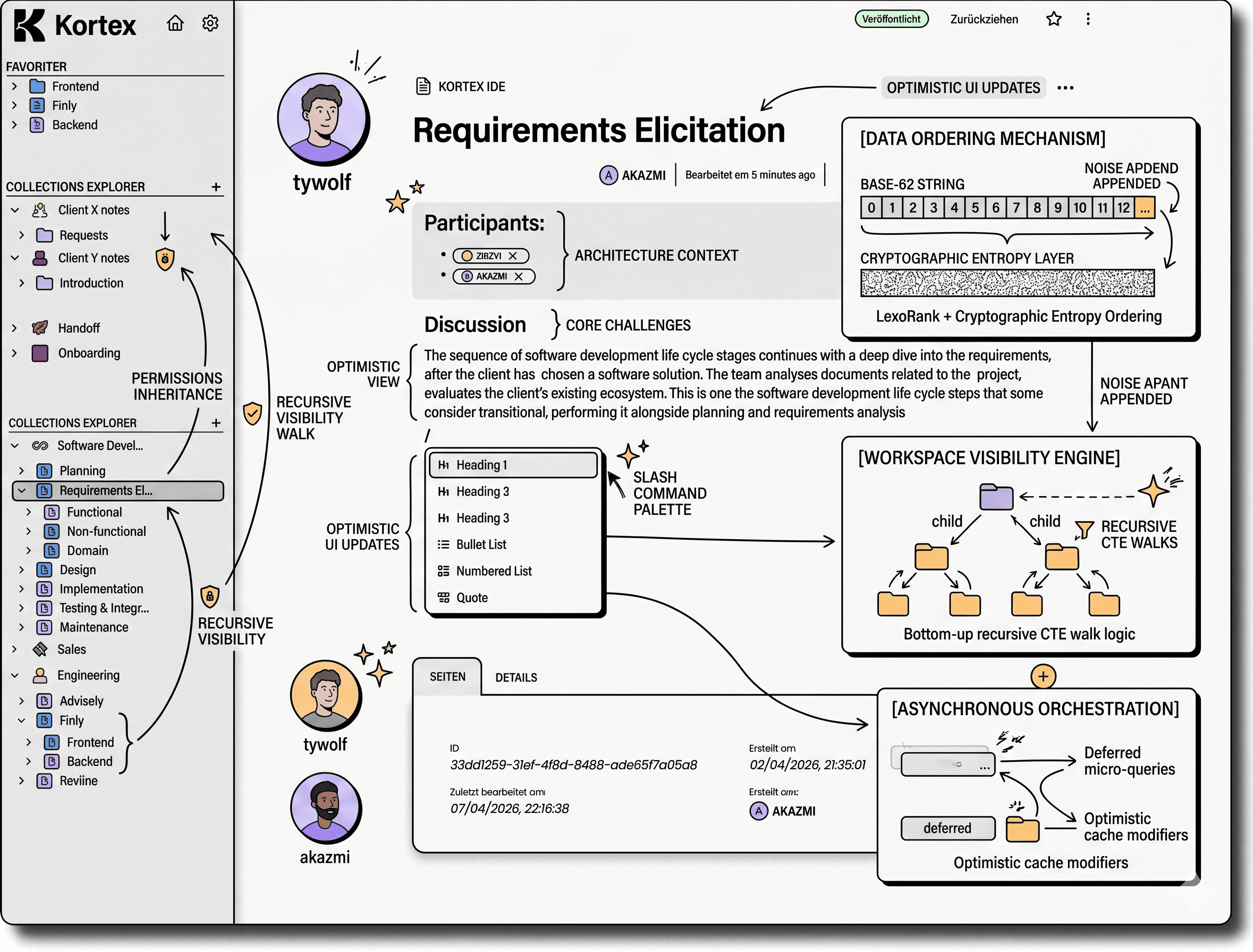1253x952 pixels.
Task: Collapse the Requirements El... tree node
Action: (22, 491)
